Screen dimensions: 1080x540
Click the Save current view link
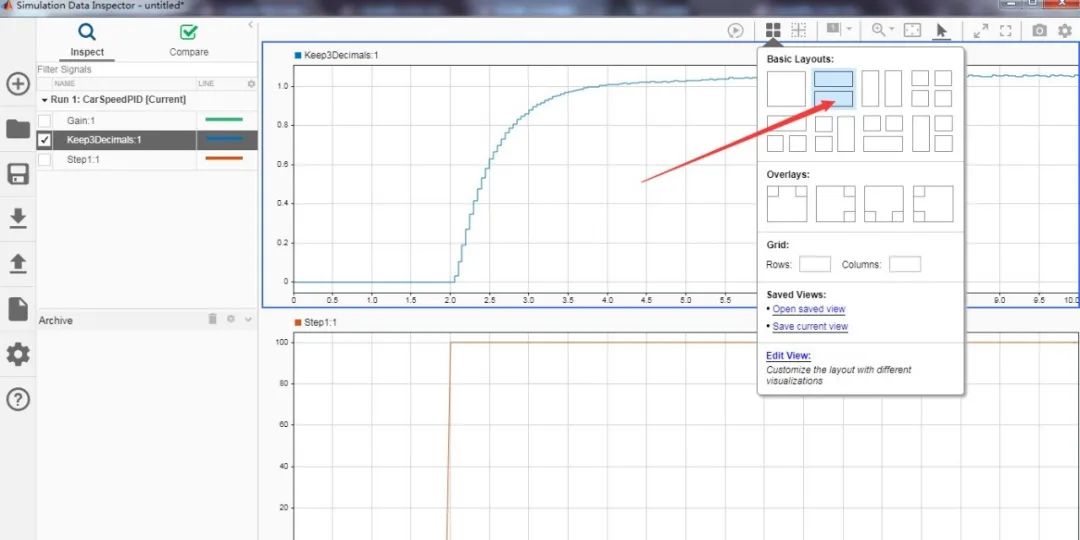(810, 326)
